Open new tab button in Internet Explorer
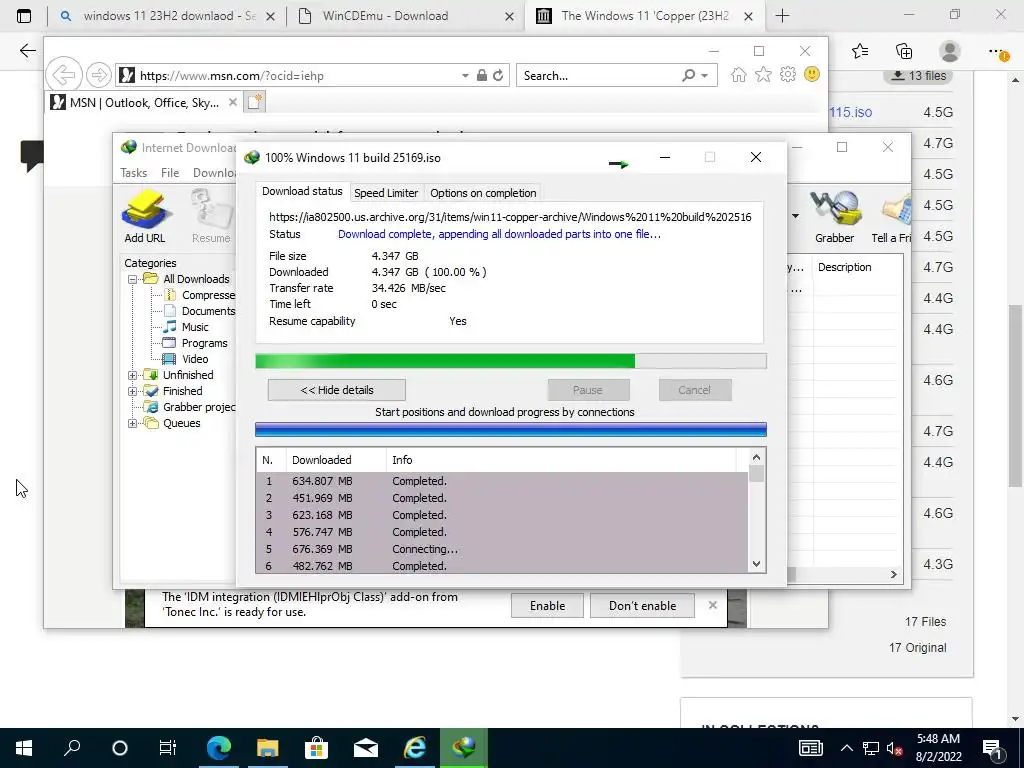1024x768 pixels. tap(255, 102)
